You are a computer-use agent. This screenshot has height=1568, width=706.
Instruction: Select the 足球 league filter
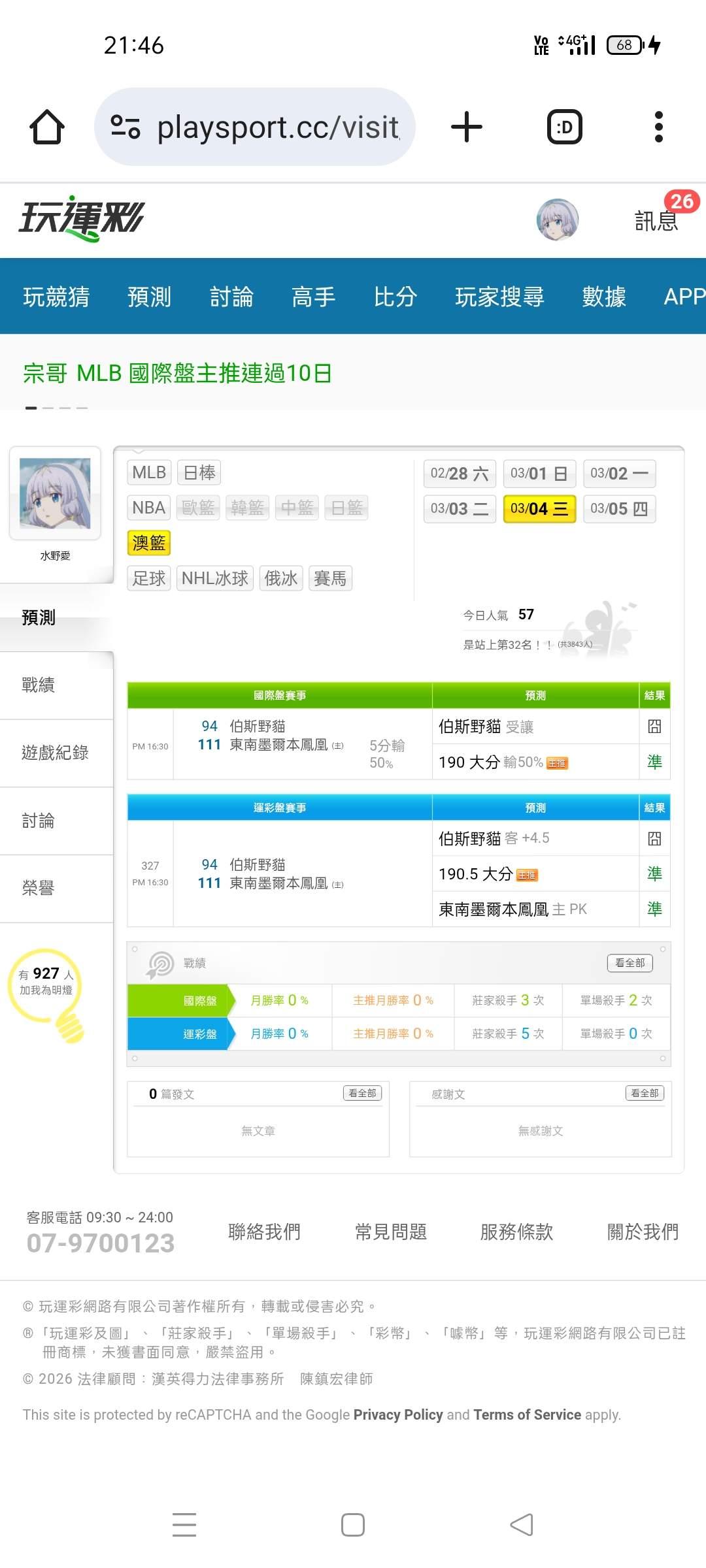[x=149, y=578]
